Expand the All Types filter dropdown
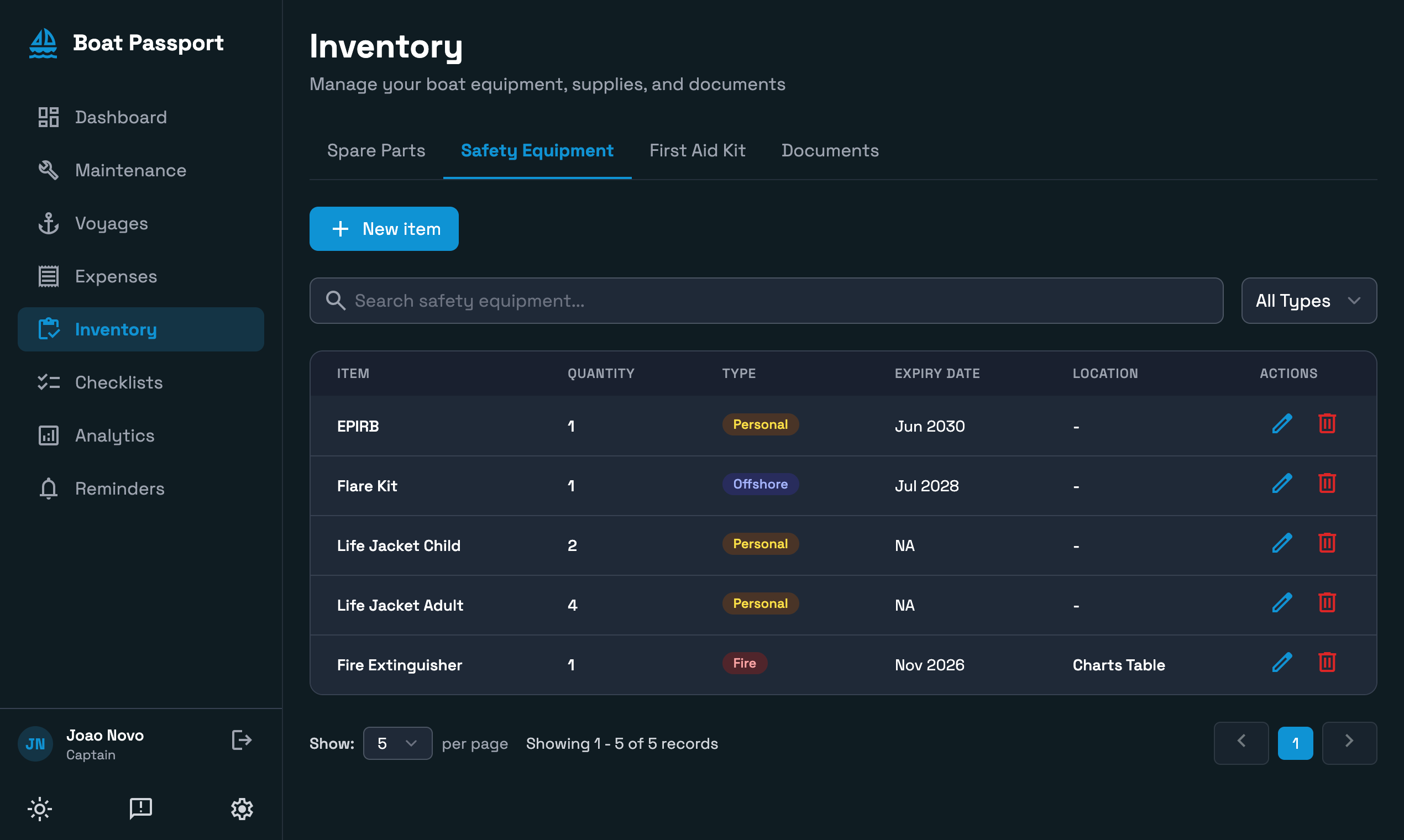The height and width of the screenshot is (840, 1404). click(1308, 301)
